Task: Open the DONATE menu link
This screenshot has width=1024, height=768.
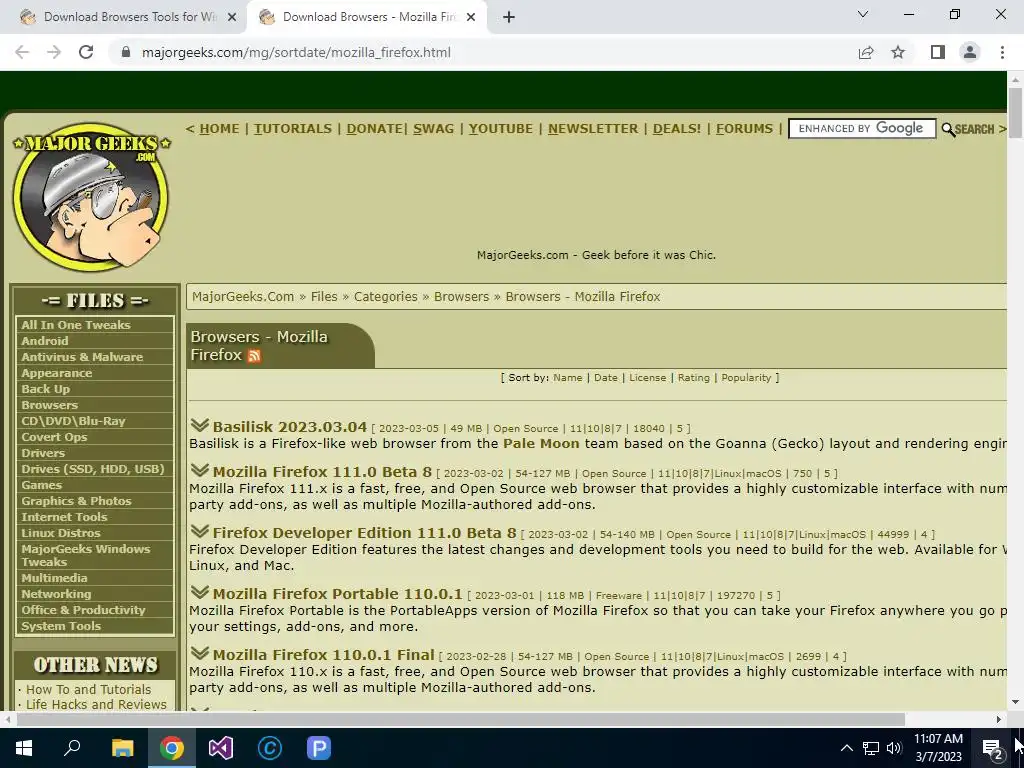Action: (x=374, y=129)
